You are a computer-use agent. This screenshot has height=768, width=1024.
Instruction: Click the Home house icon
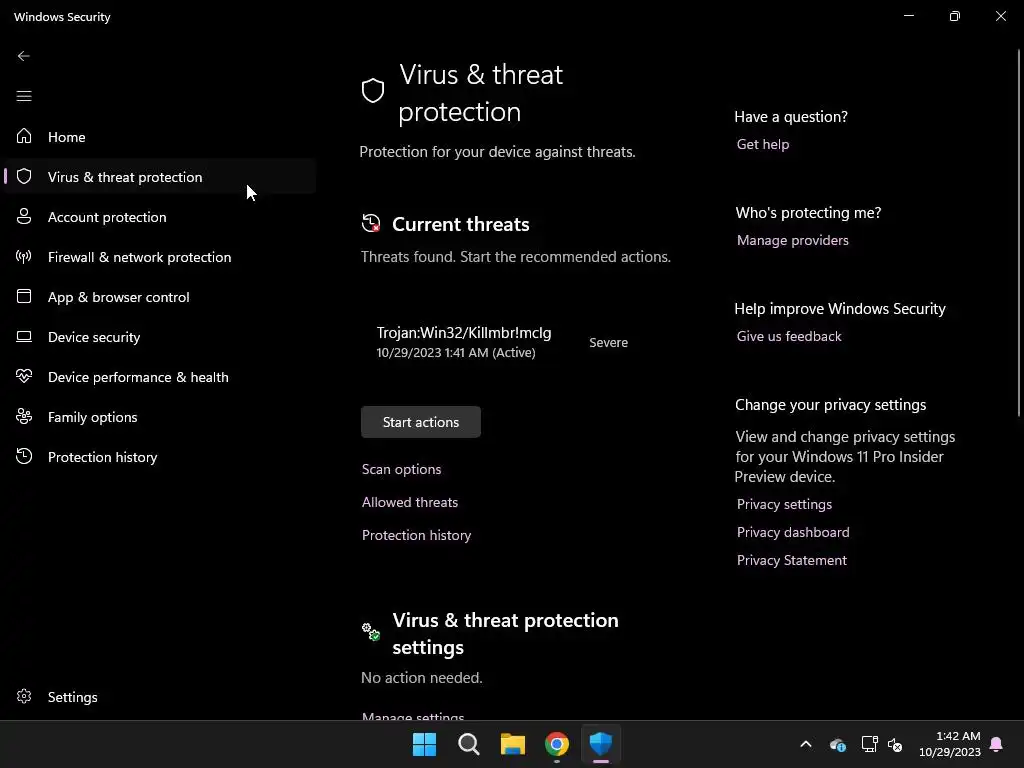[24, 136]
